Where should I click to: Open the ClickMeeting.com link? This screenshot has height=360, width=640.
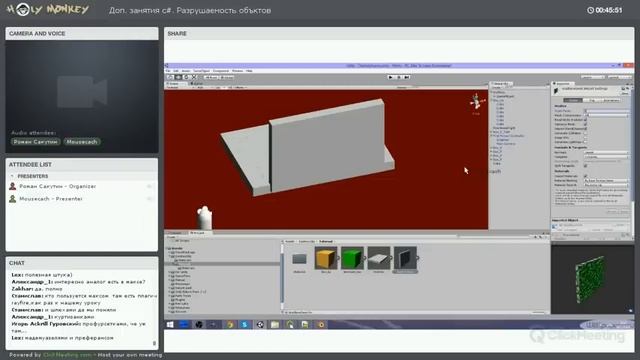[67, 355]
